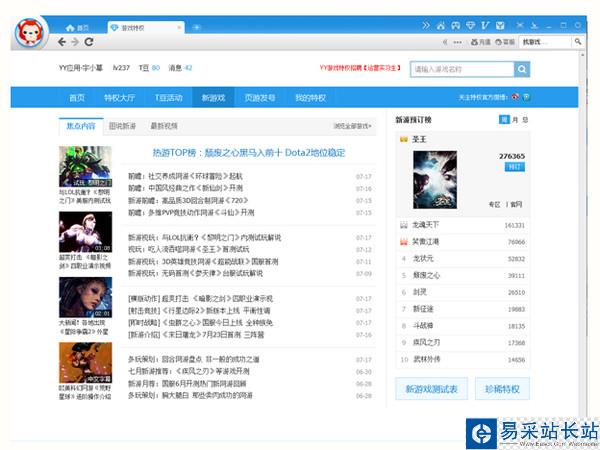Open the T豆 80 balance link
This screenshot has width=600, height=450.
click(149, 68)
